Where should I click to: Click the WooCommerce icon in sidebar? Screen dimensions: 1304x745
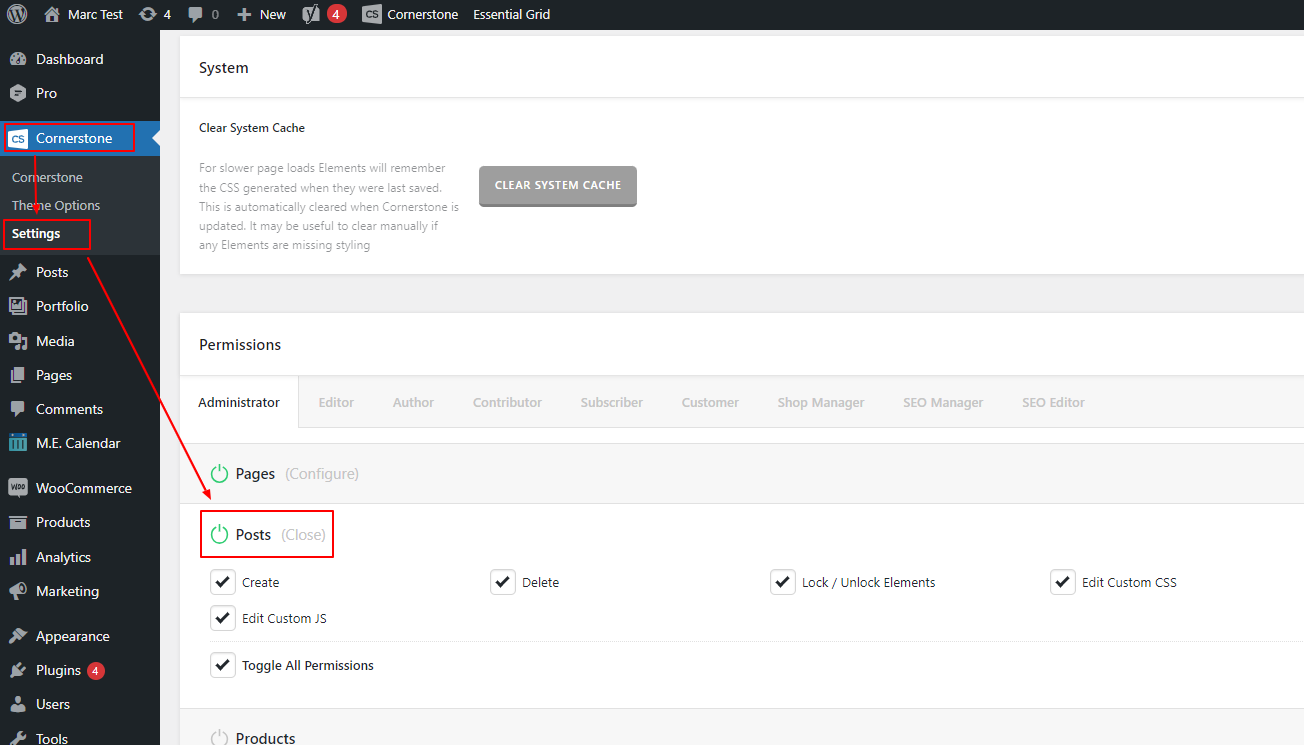18,488
